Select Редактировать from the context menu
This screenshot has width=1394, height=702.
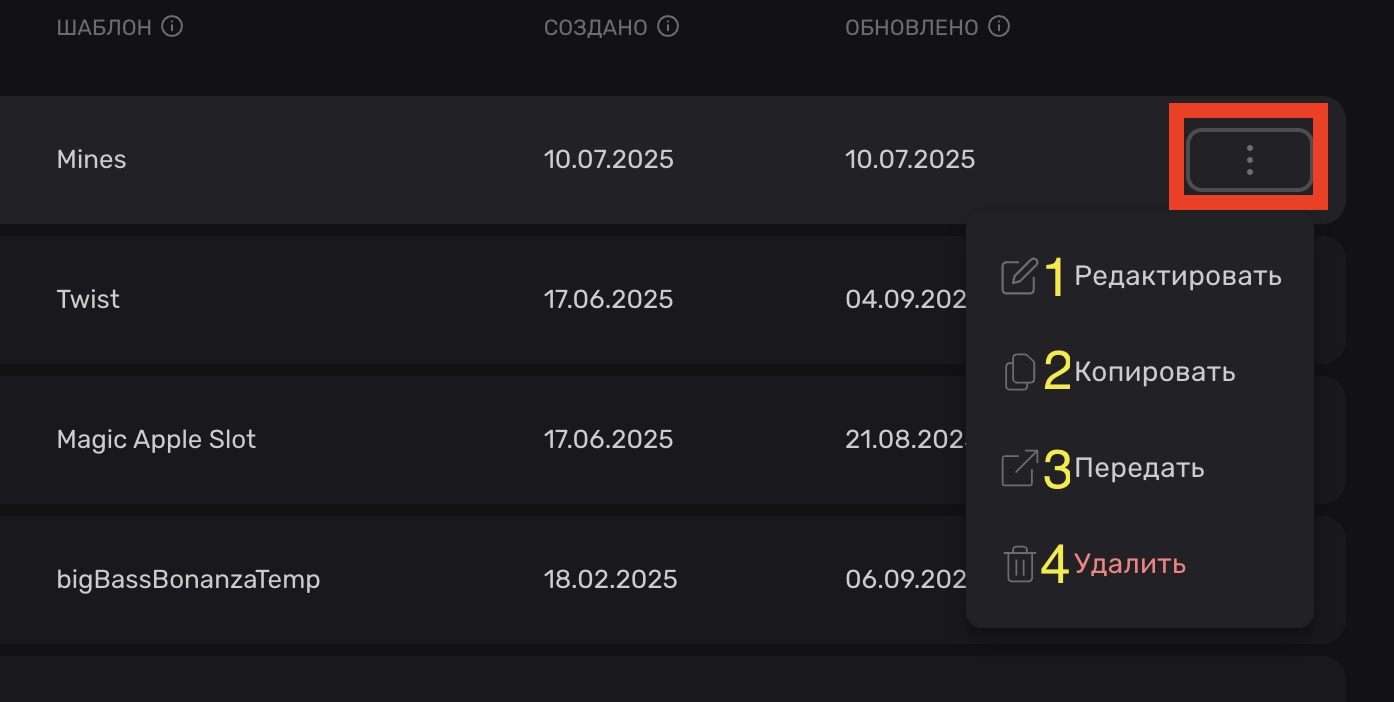click(1177, 276)
